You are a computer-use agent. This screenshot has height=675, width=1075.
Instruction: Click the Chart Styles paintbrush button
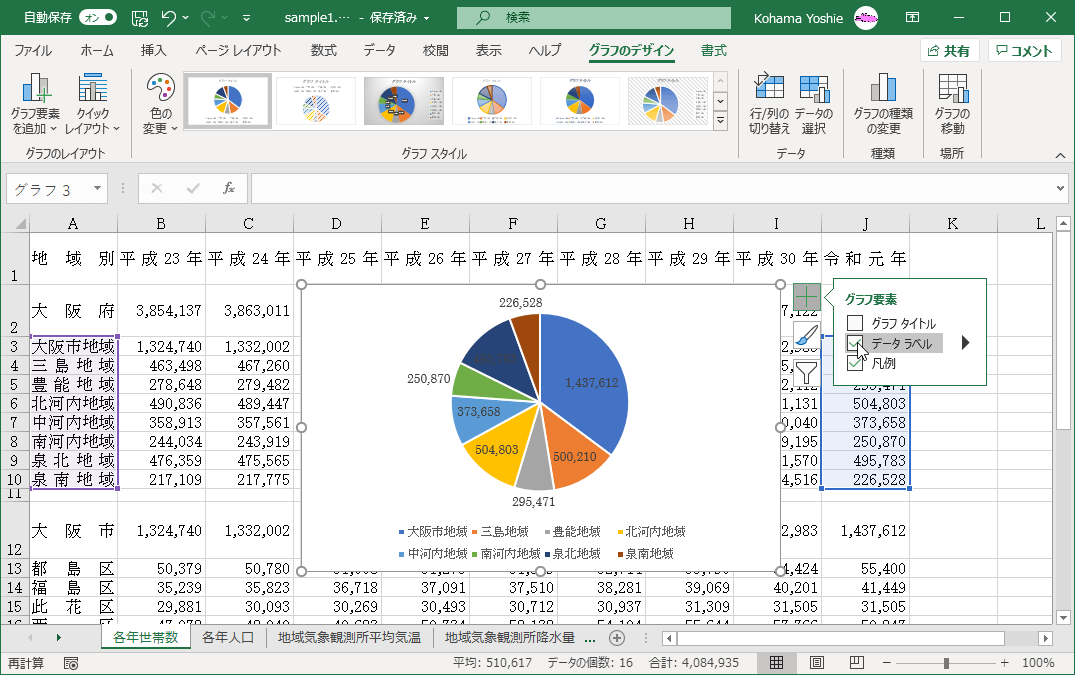pos(807,335)
